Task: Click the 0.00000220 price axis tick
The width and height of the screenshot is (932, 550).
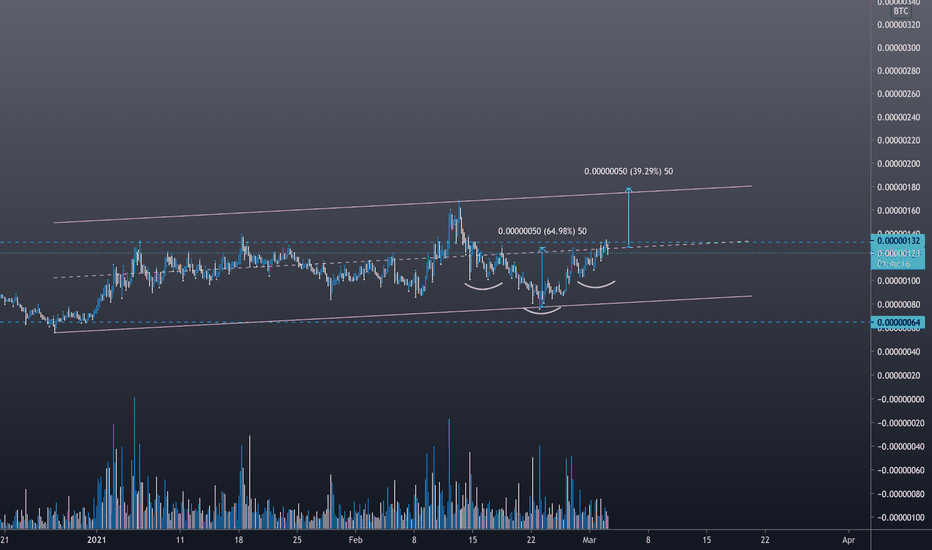Action: (899, 141)
